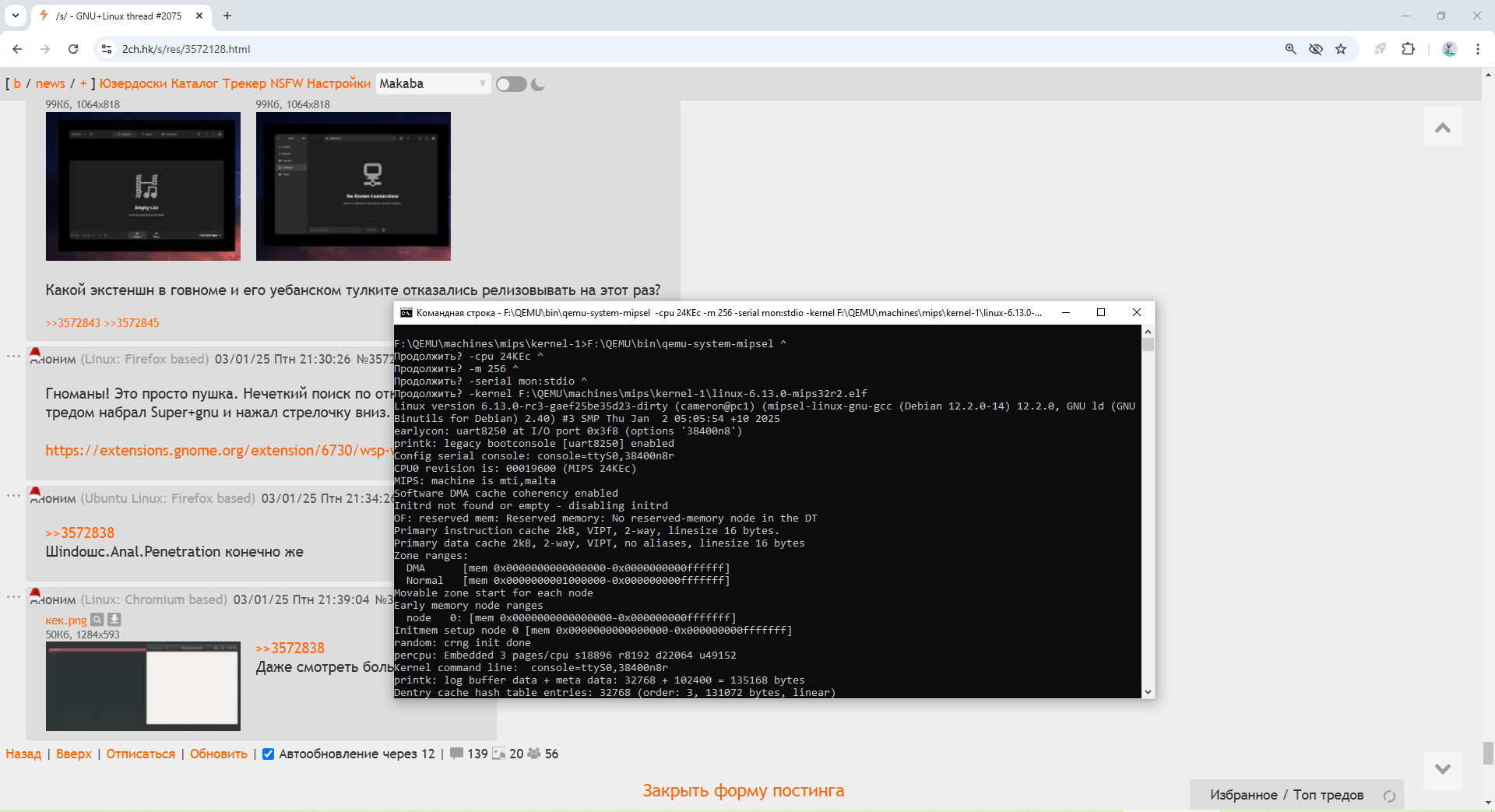1495x812 pixels.
Task: Open the news board link
Action: [x=51, y=83]
